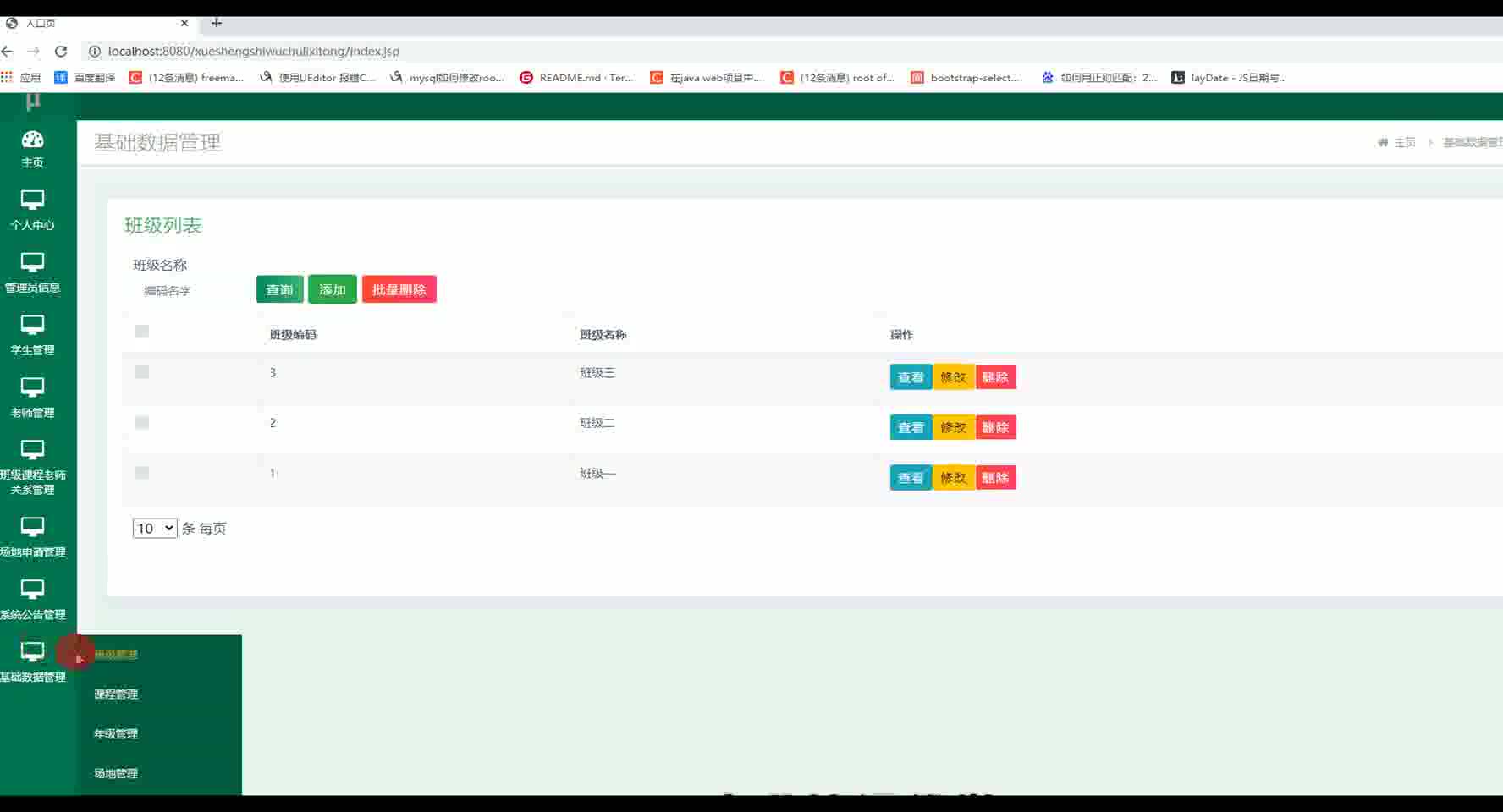Switch to the 入口页 browser tab

97,23
